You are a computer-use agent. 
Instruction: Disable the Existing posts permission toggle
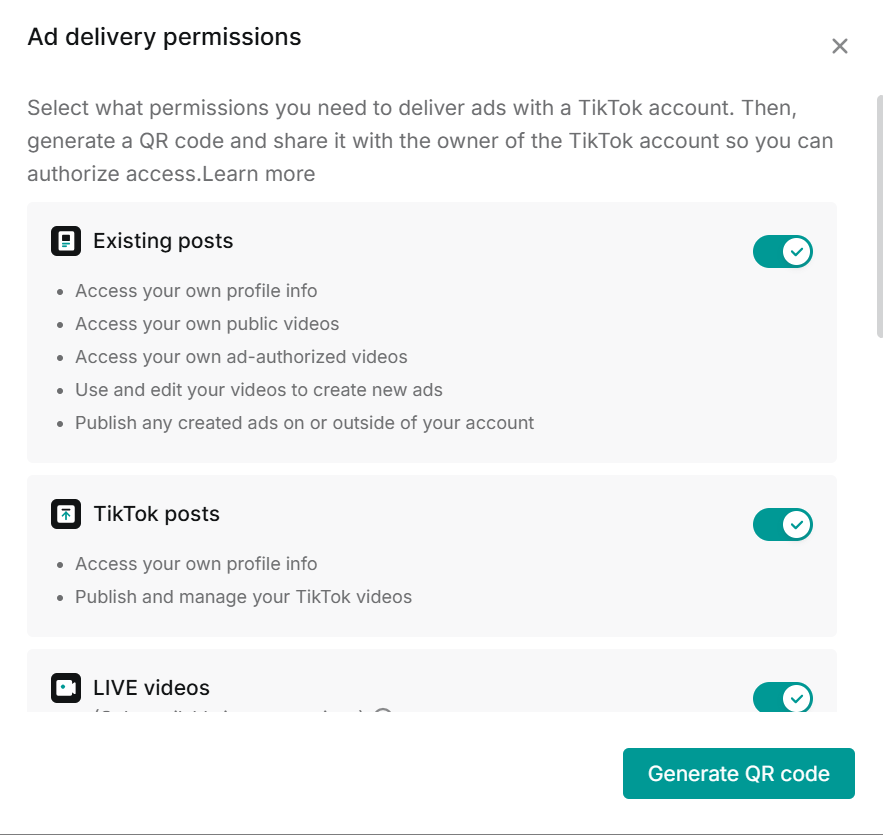pyautogui.click(x=783, y=252)
